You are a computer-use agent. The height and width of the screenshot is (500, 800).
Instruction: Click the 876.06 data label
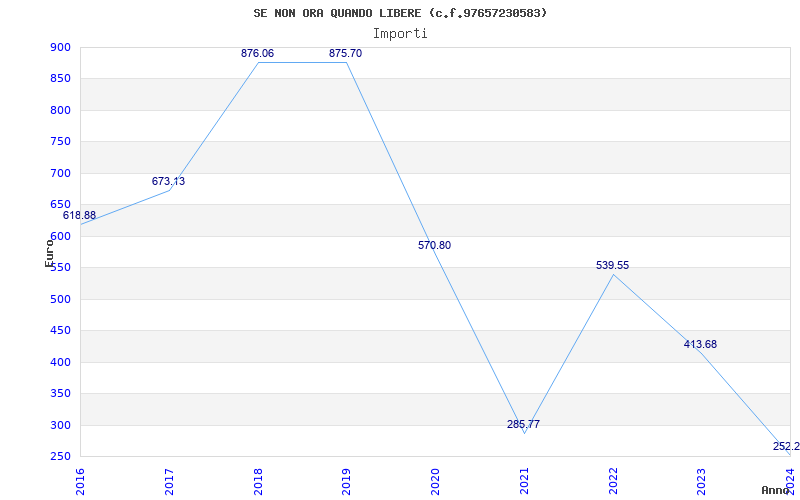[258, 53]
